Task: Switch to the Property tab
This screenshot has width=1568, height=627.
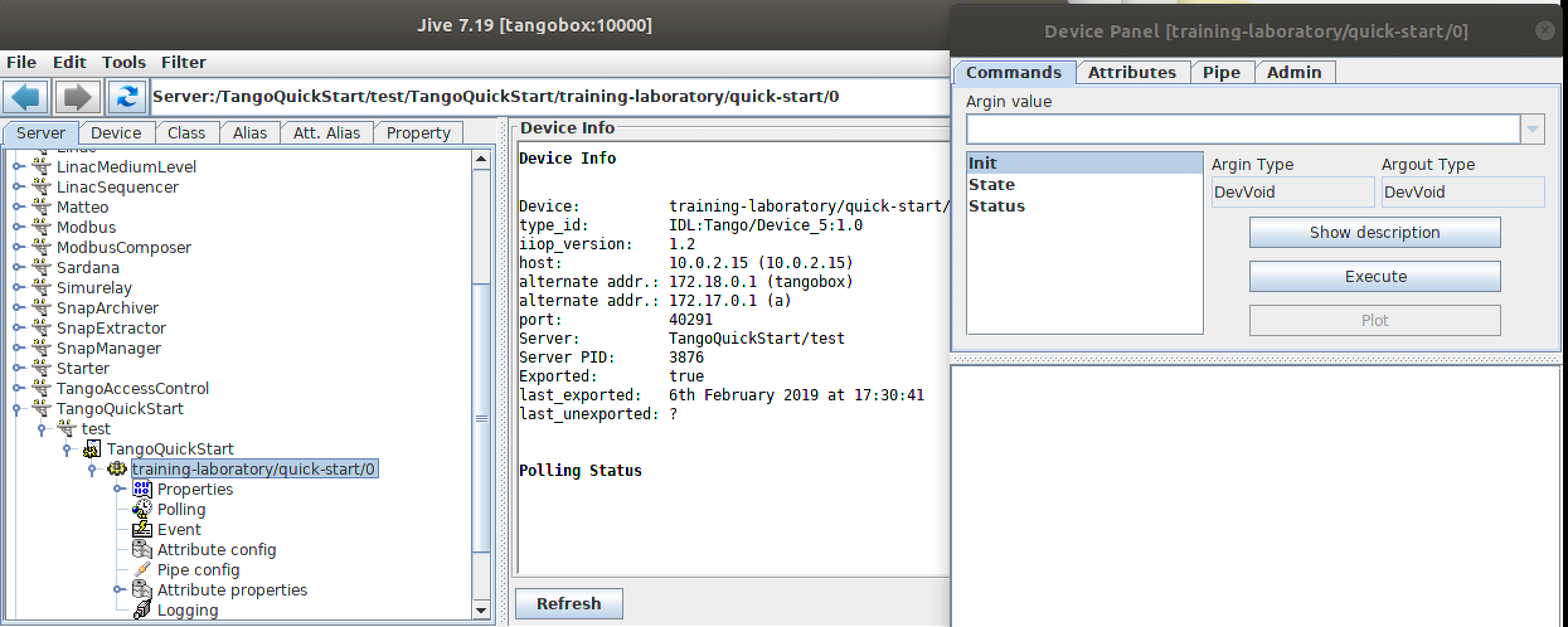Action: click(419, 133)
